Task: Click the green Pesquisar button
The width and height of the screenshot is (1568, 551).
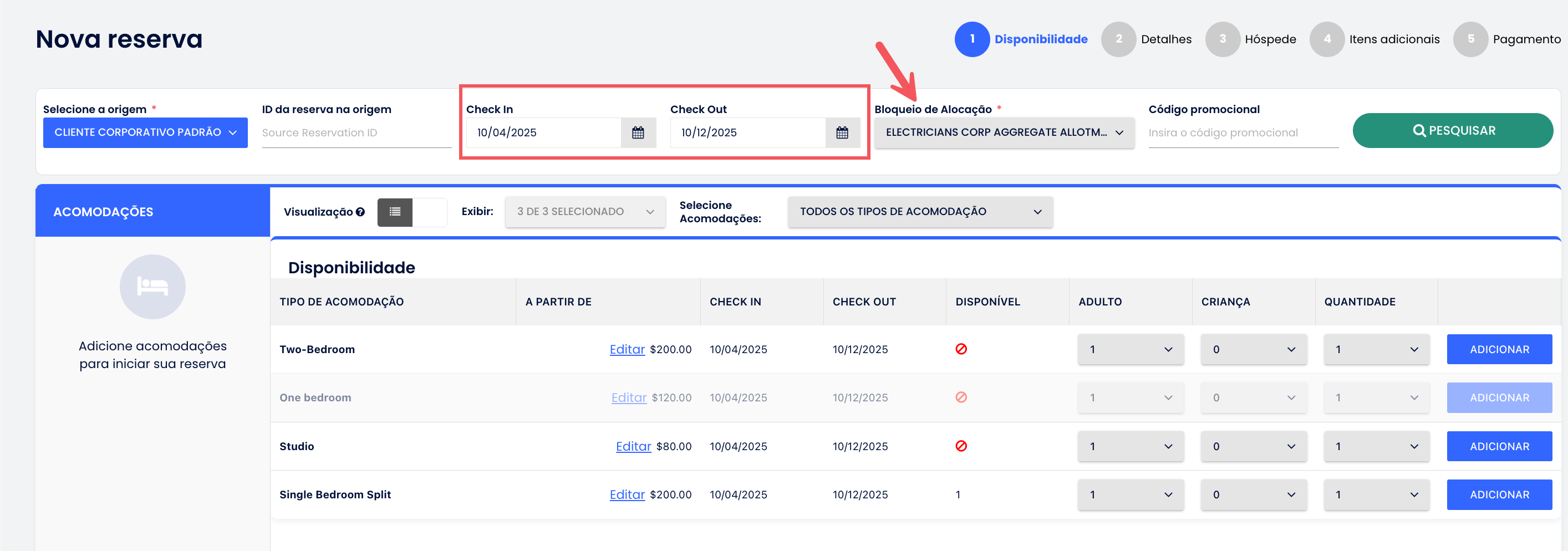Action: pyautogui.click(x=1452, y=130)
